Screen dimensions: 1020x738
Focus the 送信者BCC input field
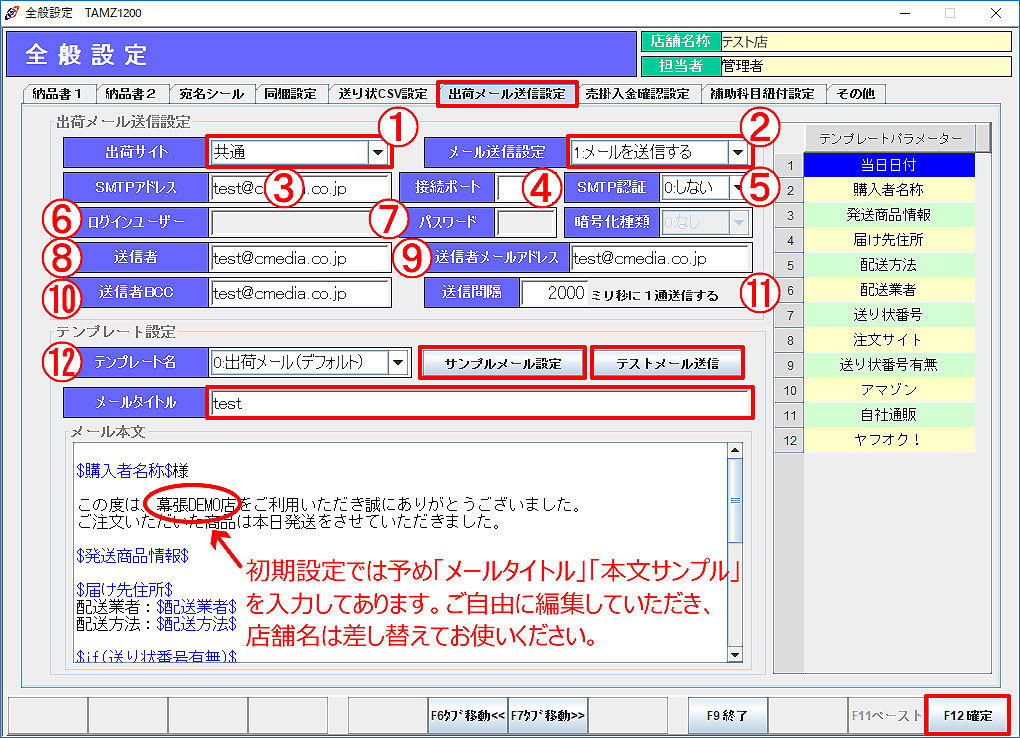pyautogui.click(x=300, y=293)
